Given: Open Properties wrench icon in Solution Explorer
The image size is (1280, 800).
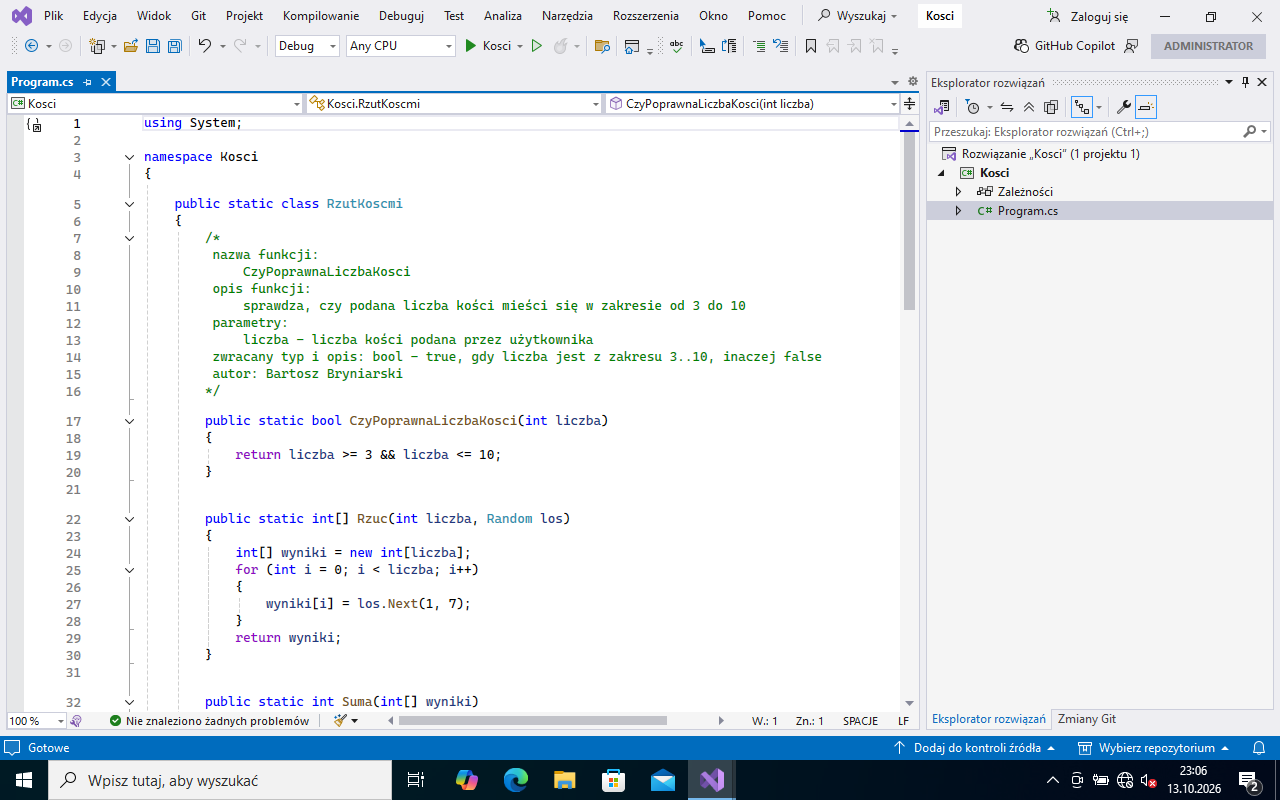Looking at the screenshot, I should (1123, 107).
